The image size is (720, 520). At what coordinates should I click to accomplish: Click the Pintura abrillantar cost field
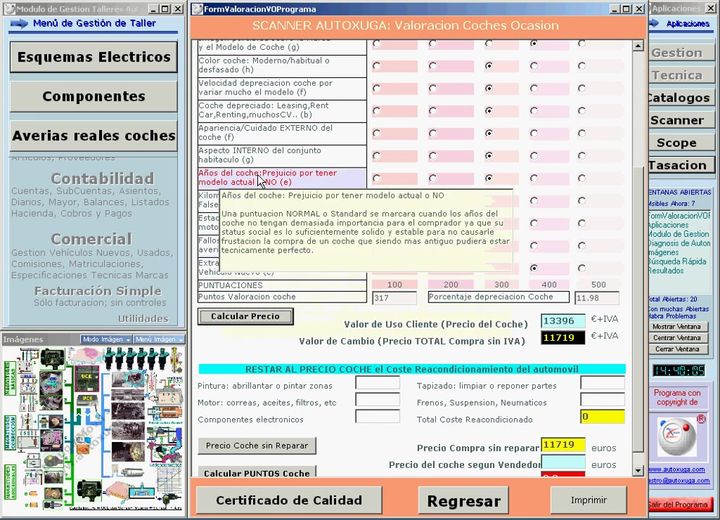(377, 383)
